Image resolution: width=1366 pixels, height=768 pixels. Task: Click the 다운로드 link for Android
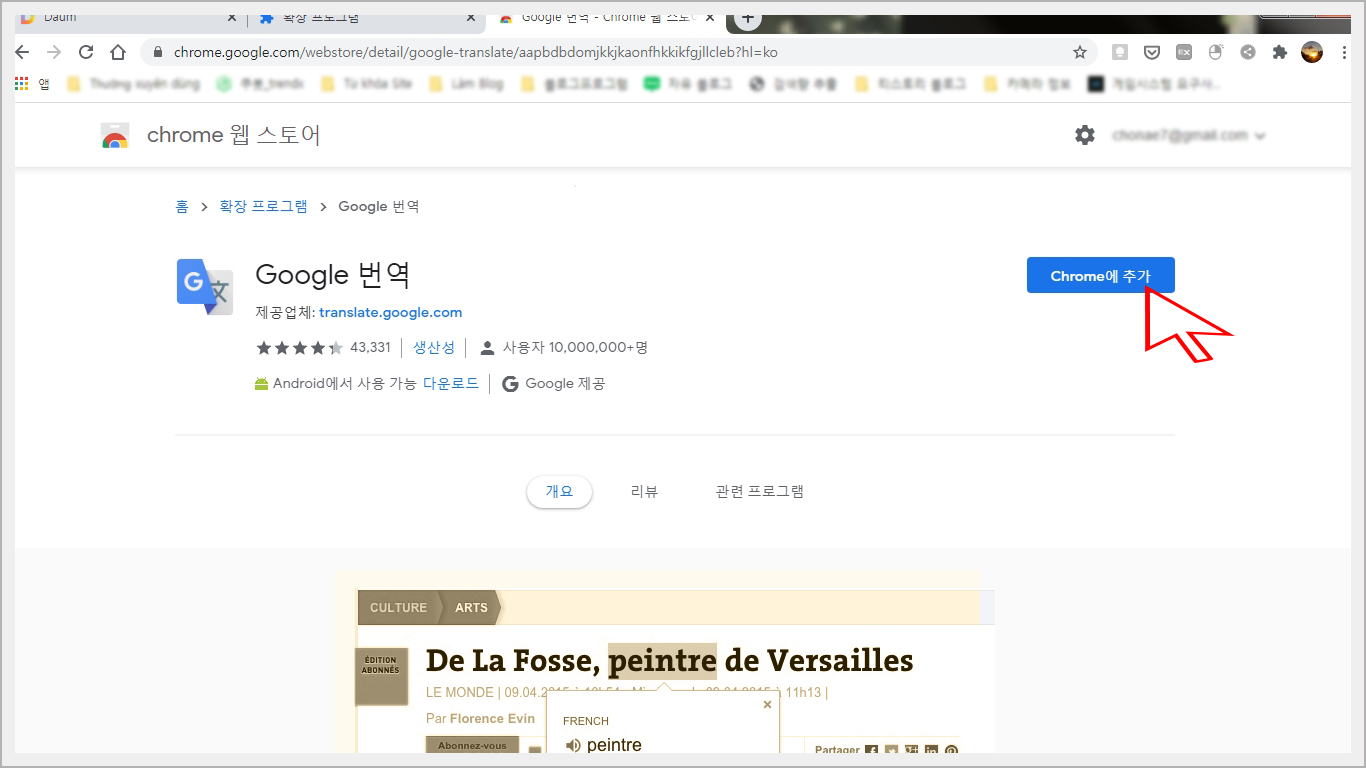click(x=450, y=383)
